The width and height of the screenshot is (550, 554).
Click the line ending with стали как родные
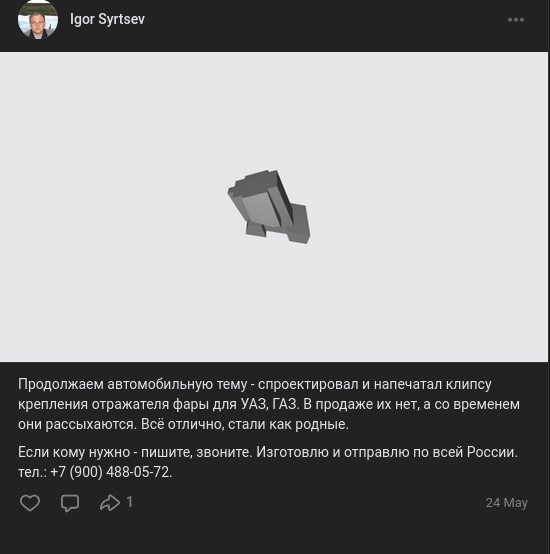pyautogui.click(x=183, y=424)
